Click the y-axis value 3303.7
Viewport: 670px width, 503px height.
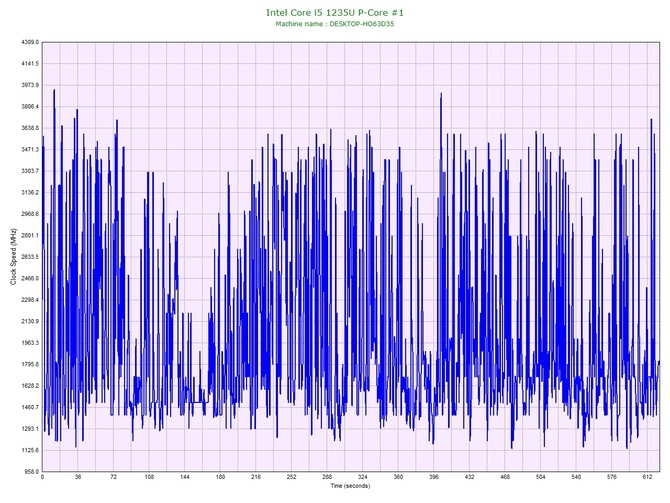[30, 171]
